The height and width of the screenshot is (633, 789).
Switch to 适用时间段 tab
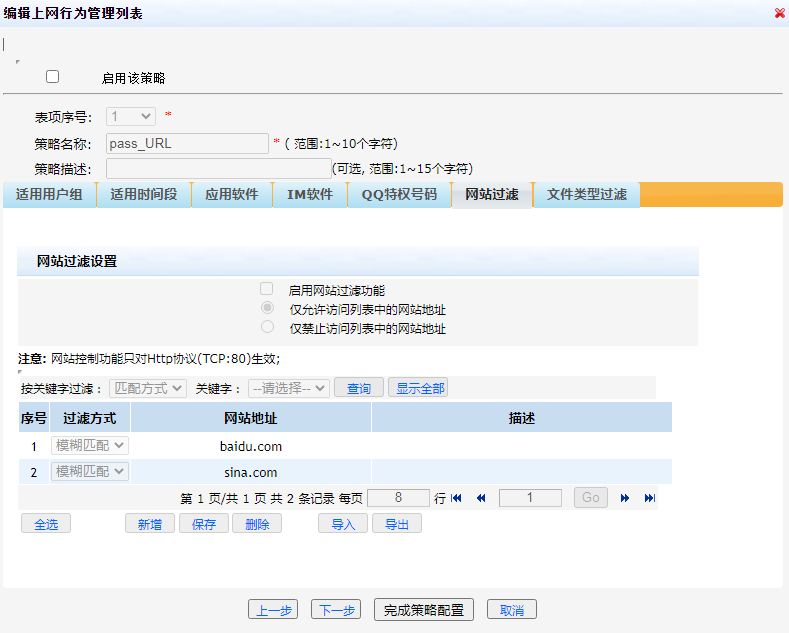pos(144,194)
